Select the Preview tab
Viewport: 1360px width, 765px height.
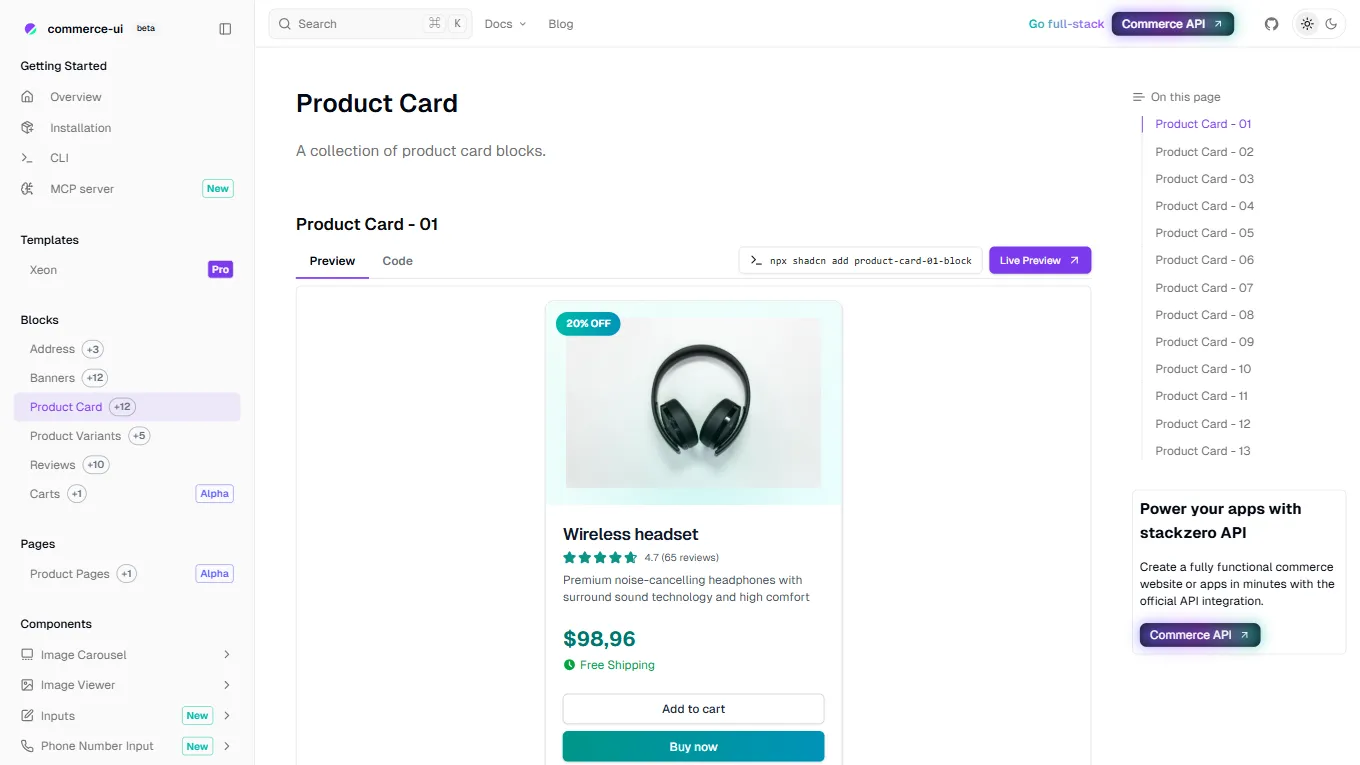331,260
